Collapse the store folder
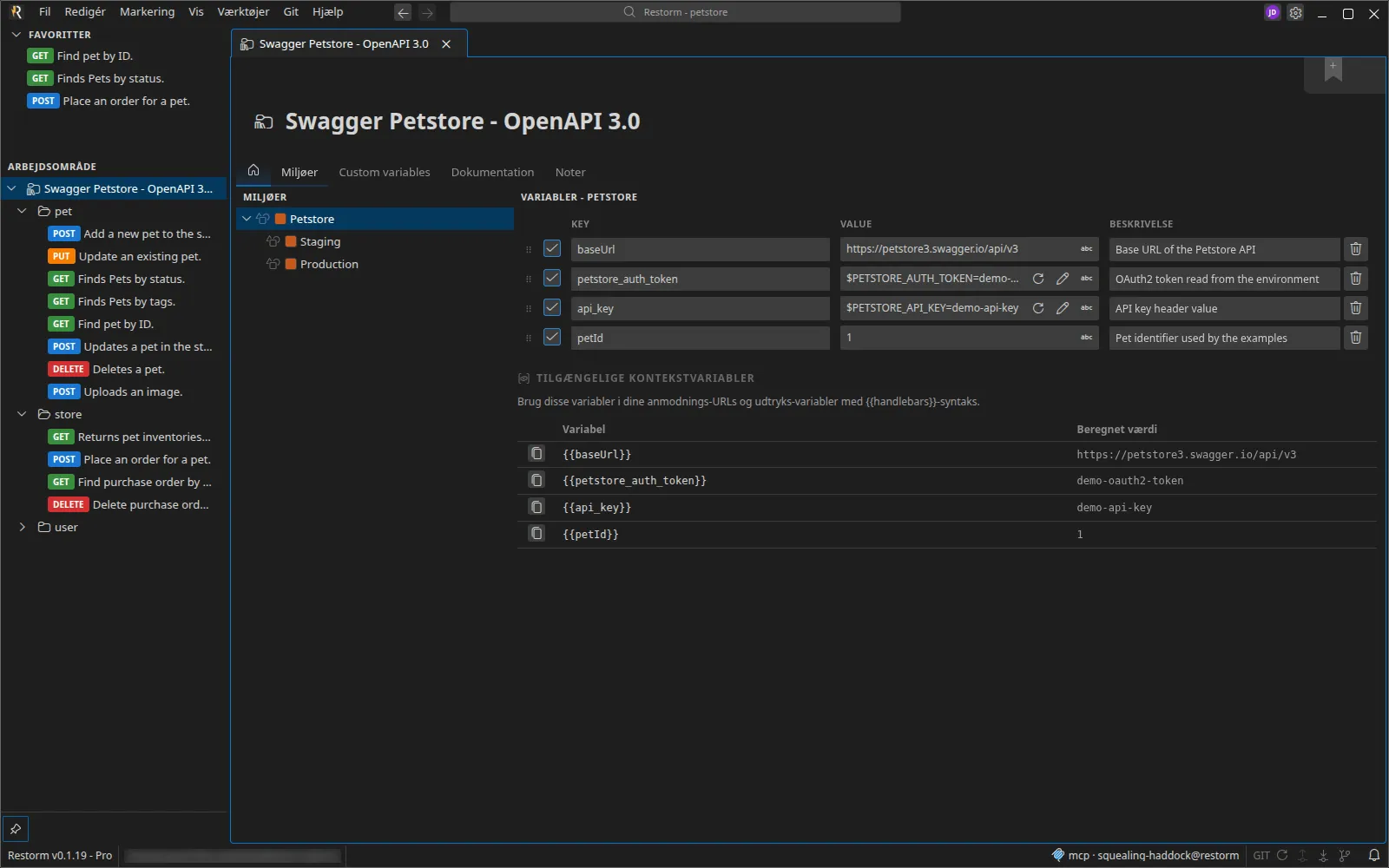The image size is (1389, 868). 23,414
